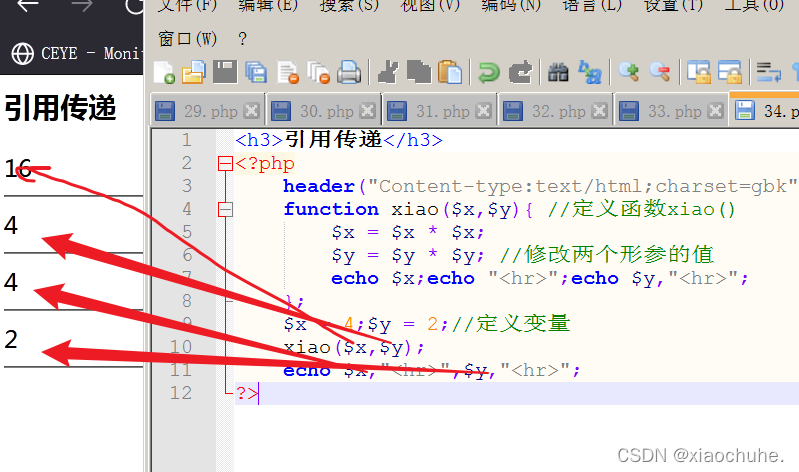
Task: Click the globe icon on CEYE browser tab
Action: [22, 54]
